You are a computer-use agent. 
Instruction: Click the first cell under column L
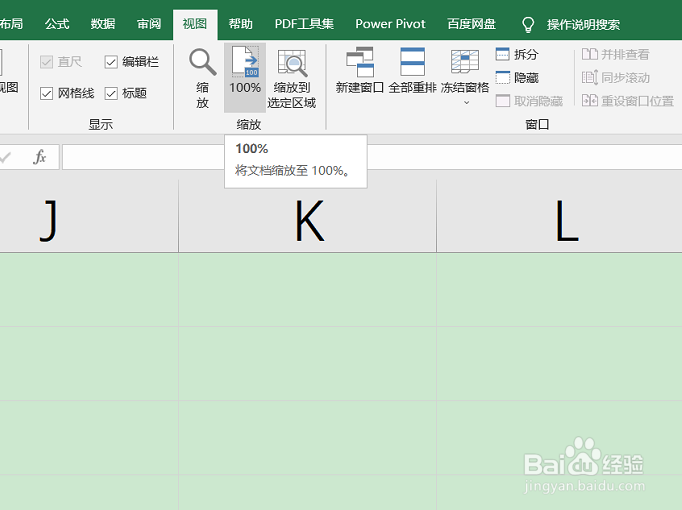tap(559, 290)
